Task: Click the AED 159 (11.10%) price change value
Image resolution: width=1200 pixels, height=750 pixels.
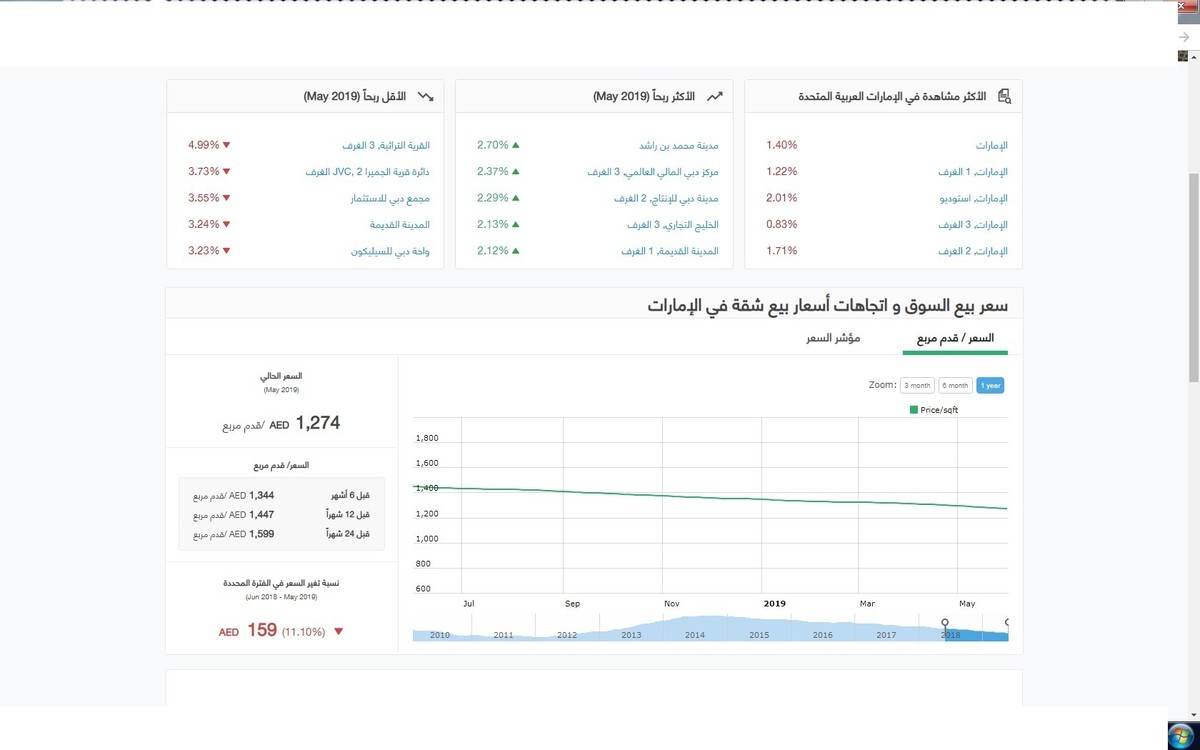Action: (x=272, y=631)
